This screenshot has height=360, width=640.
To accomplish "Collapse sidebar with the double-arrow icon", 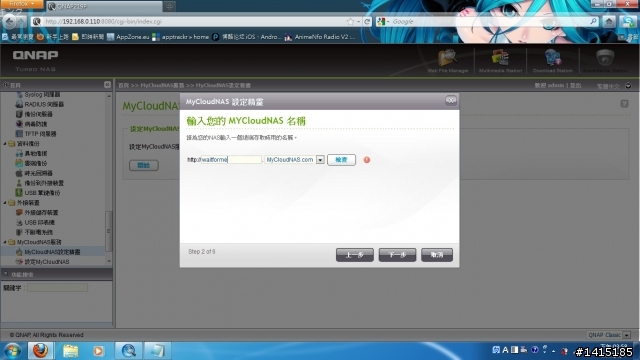I will pos(107,84).
